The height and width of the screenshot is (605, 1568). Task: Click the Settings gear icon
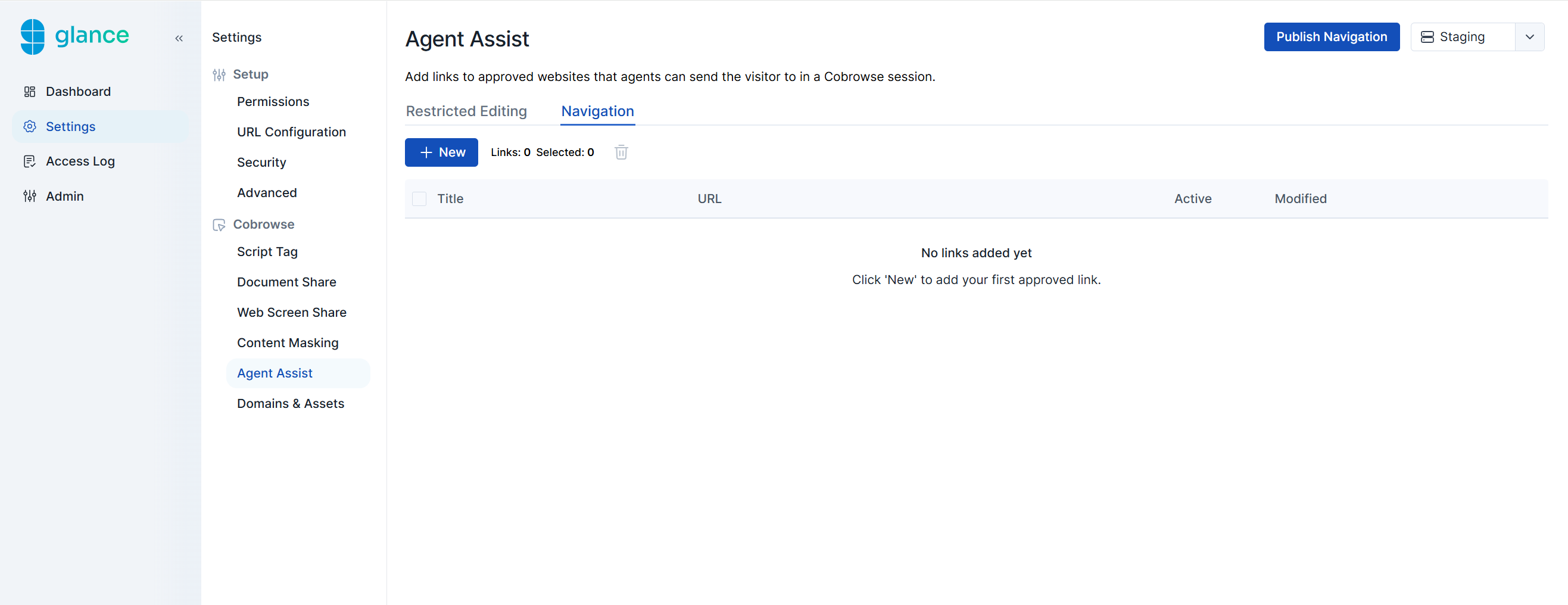point(30,126)
